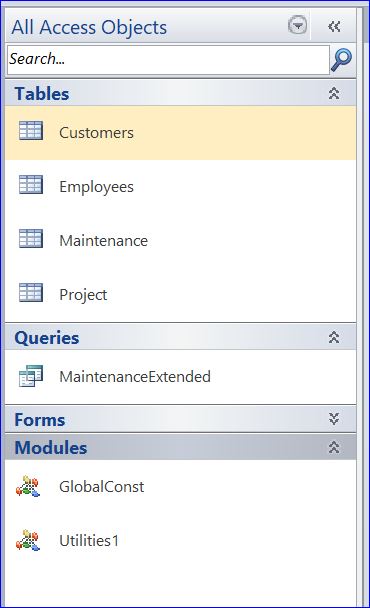Click the Search input field
The width and height of the screenshot is (370, 608).
(x=168, y=60)
